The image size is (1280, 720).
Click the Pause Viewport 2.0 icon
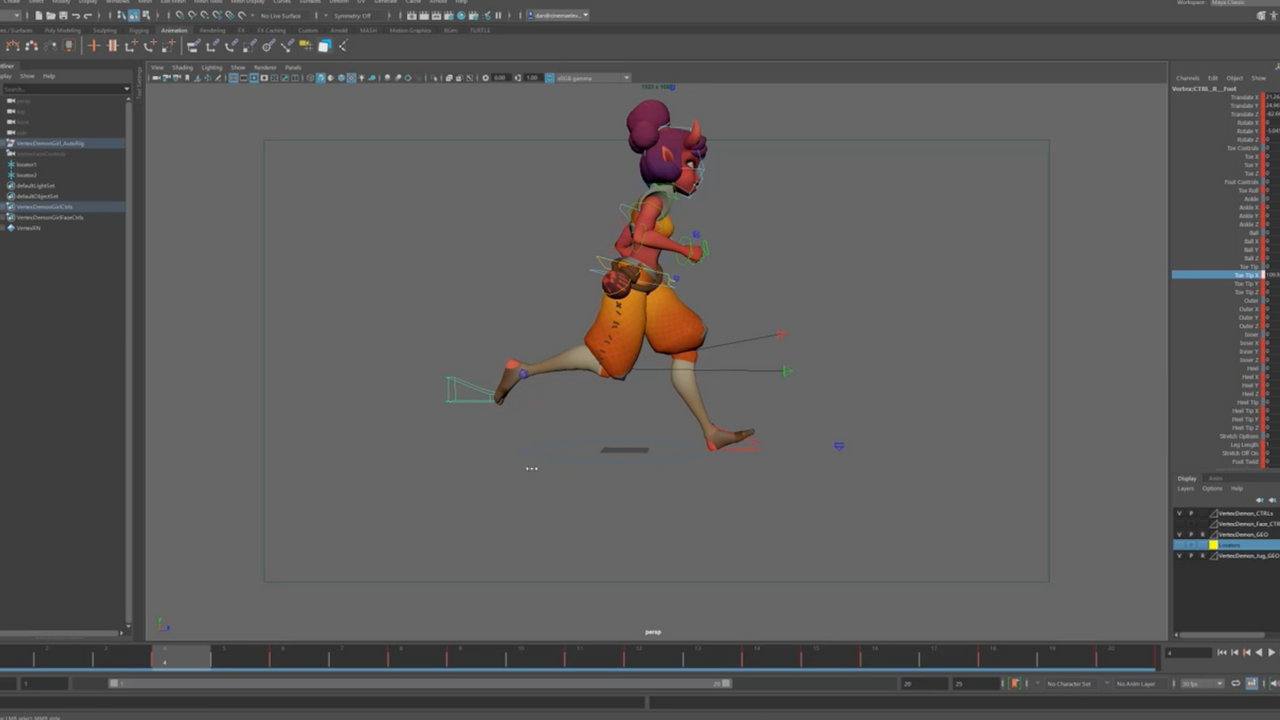coord(498,16)
